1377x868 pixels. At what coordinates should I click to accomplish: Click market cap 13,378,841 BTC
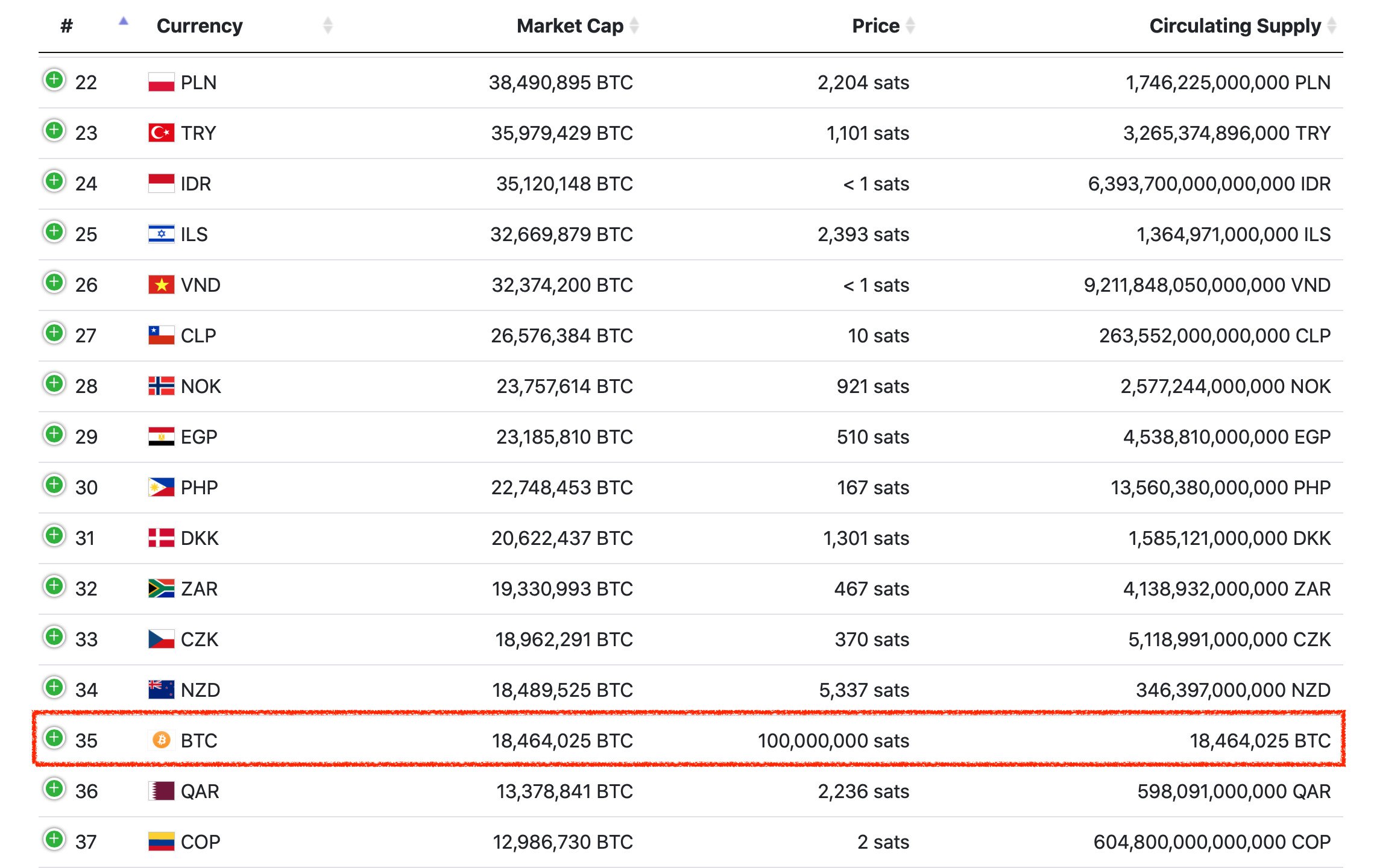click(x=564, y=791)
